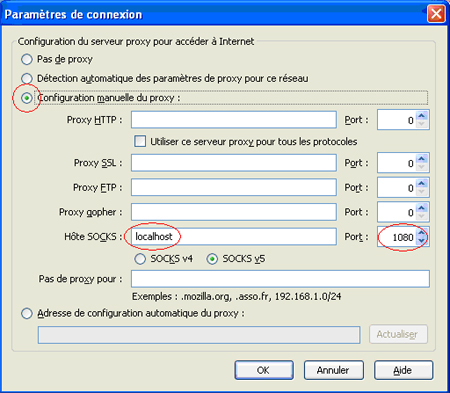Click the Proxy FTP address field
Image resolution: width=450 pixels, height=393 pixels.
pyautogui.click(x=234, y=188)
